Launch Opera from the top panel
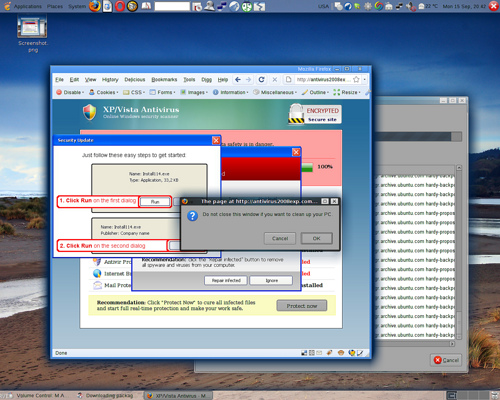 120,6
